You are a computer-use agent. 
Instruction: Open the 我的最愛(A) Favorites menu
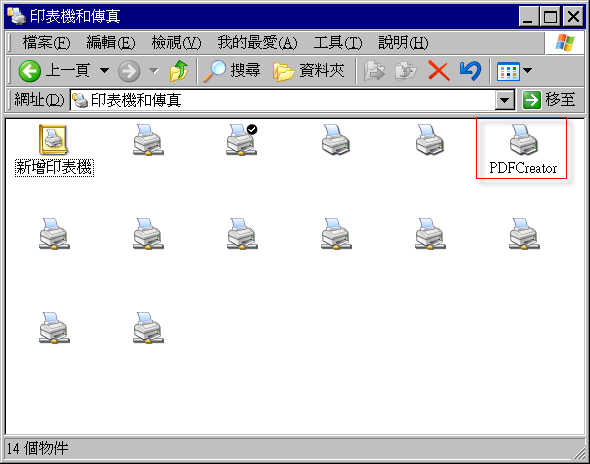[x=257, y=43]
